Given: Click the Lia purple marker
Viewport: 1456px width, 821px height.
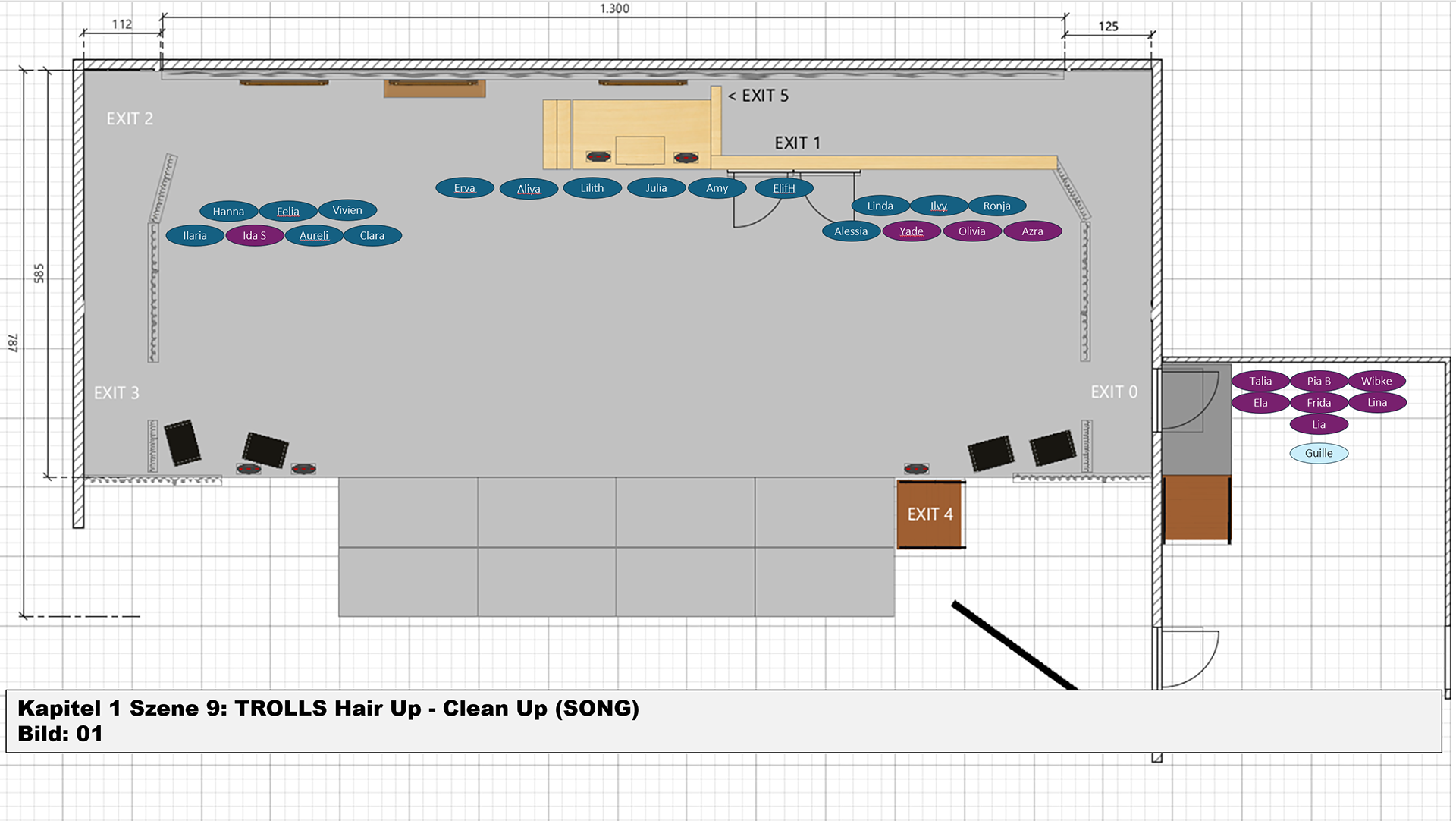Looking at the screenshot, I should click(1319, 424).
